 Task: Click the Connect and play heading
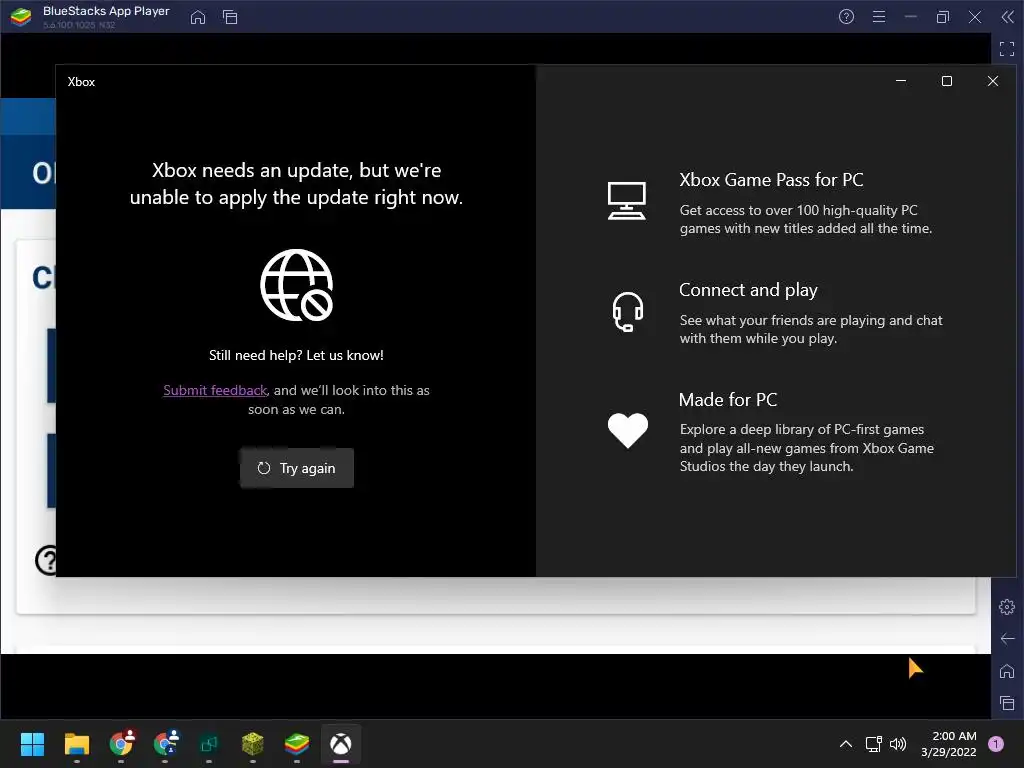748,290
